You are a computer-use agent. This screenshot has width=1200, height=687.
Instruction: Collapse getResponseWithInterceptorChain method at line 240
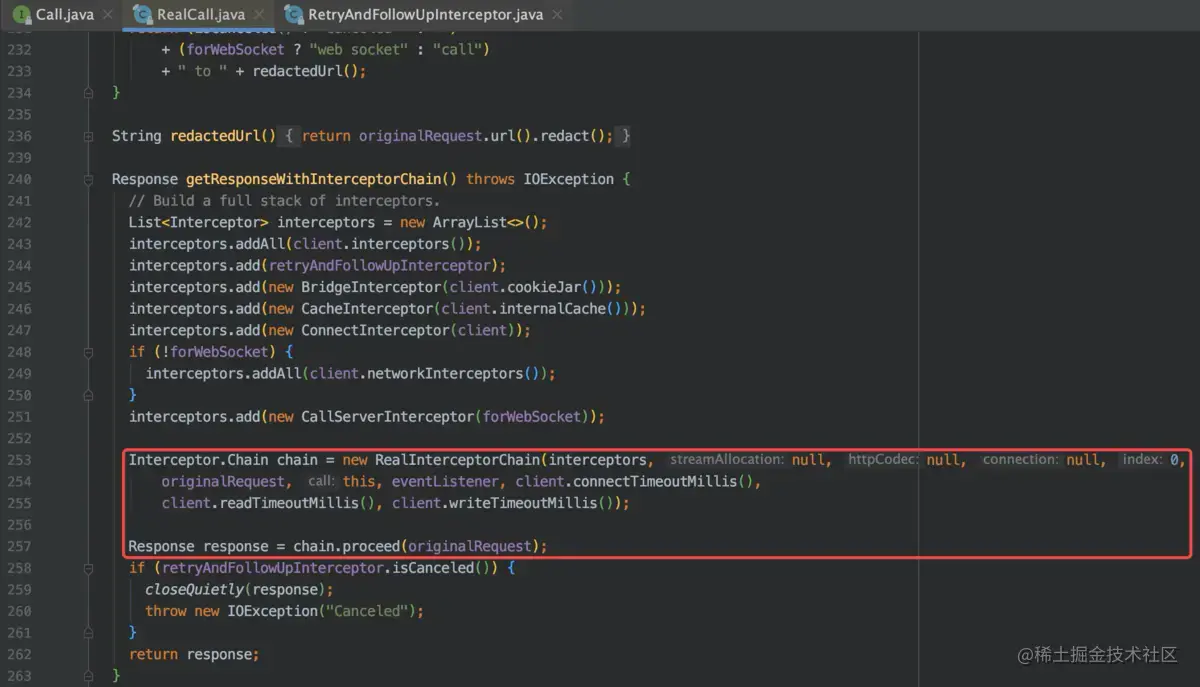89,179
